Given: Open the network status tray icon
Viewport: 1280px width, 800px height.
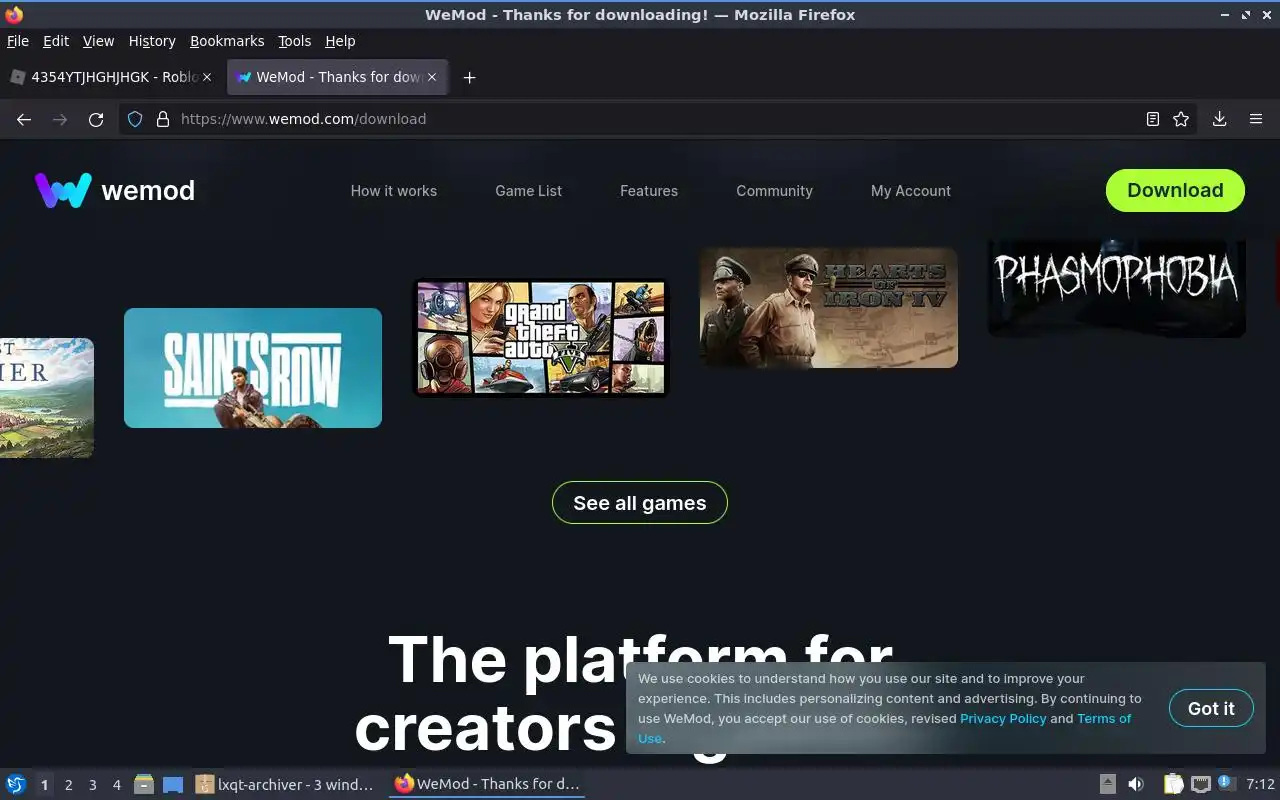Looking at the screenshot, I should coord(1201,784).
